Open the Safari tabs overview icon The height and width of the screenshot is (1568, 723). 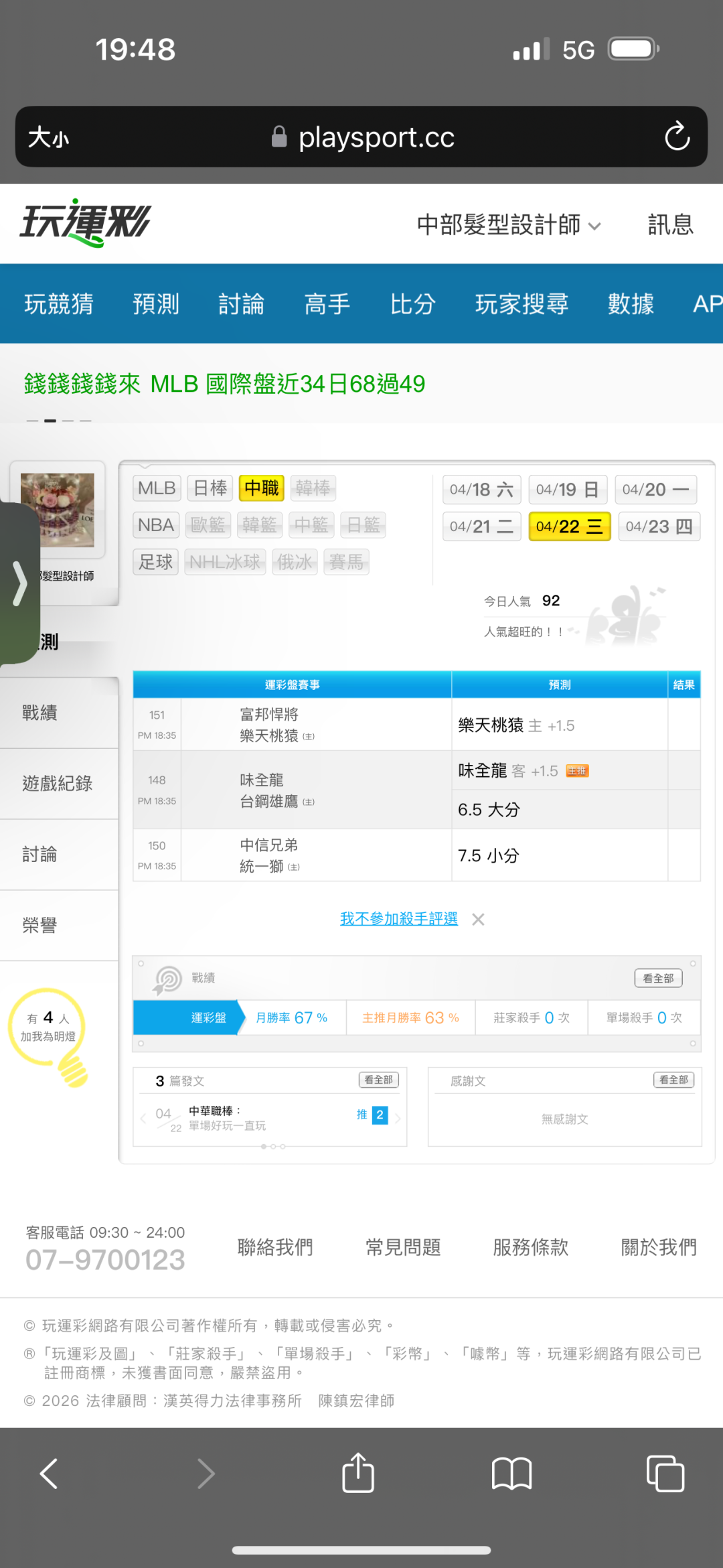[665, 1474]
